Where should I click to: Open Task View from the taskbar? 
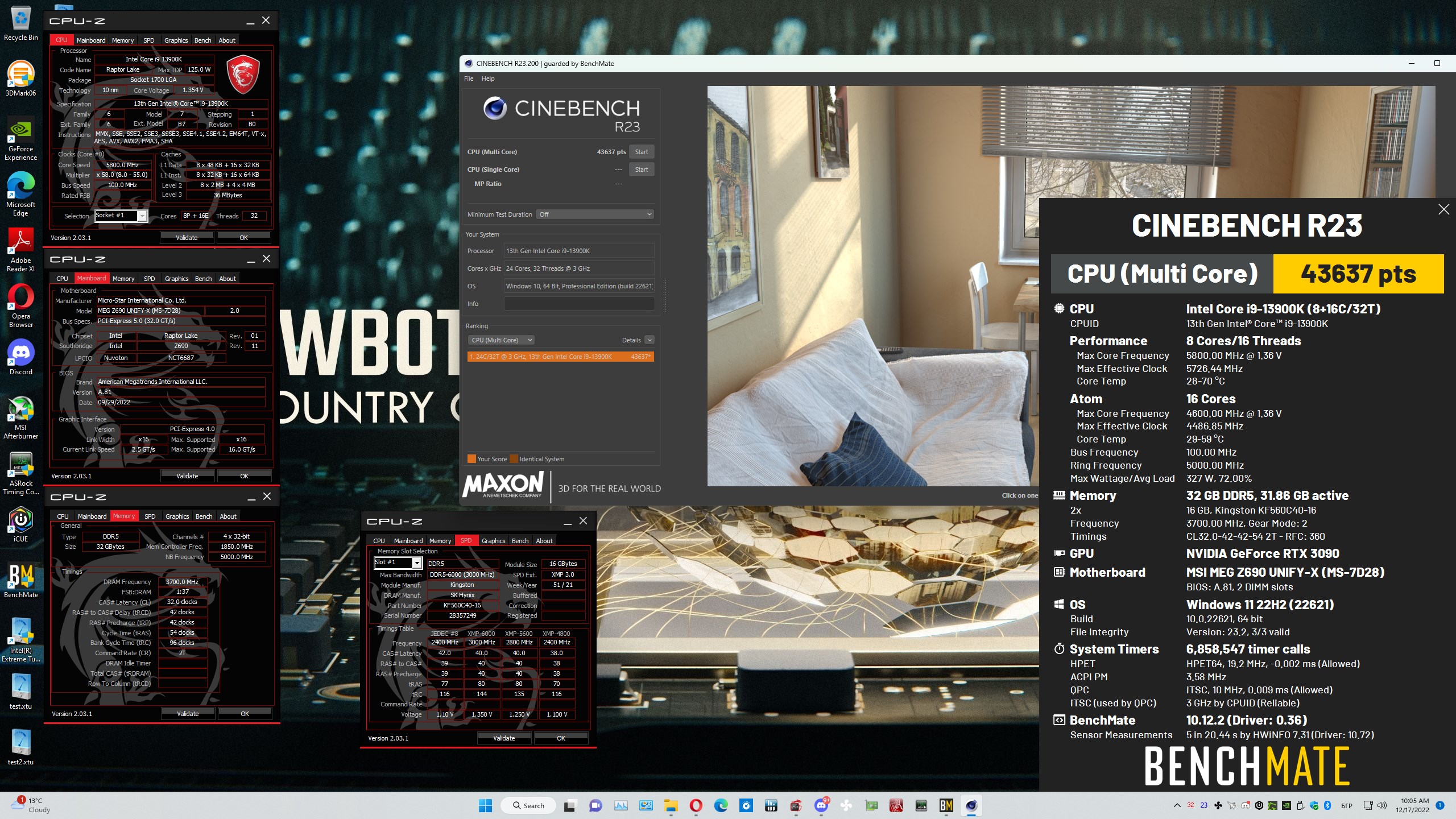[x=569, y=805]
